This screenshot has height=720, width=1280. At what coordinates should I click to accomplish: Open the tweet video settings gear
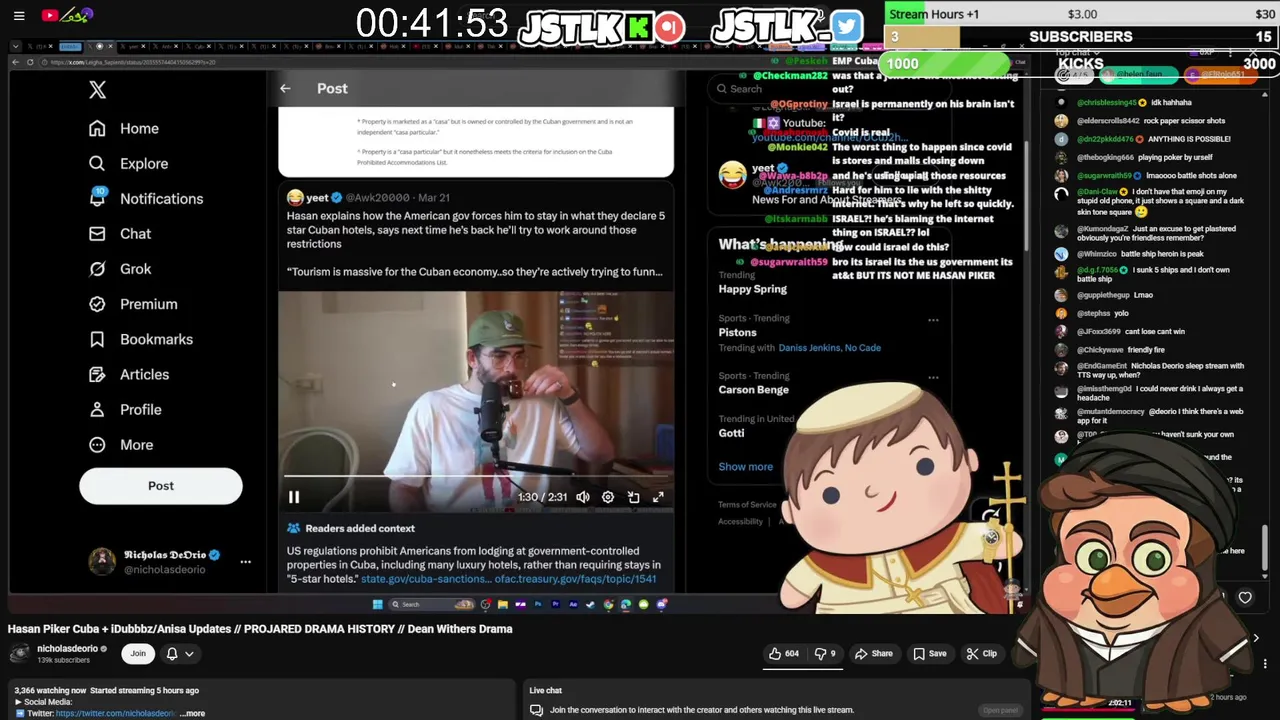[608, 497]
